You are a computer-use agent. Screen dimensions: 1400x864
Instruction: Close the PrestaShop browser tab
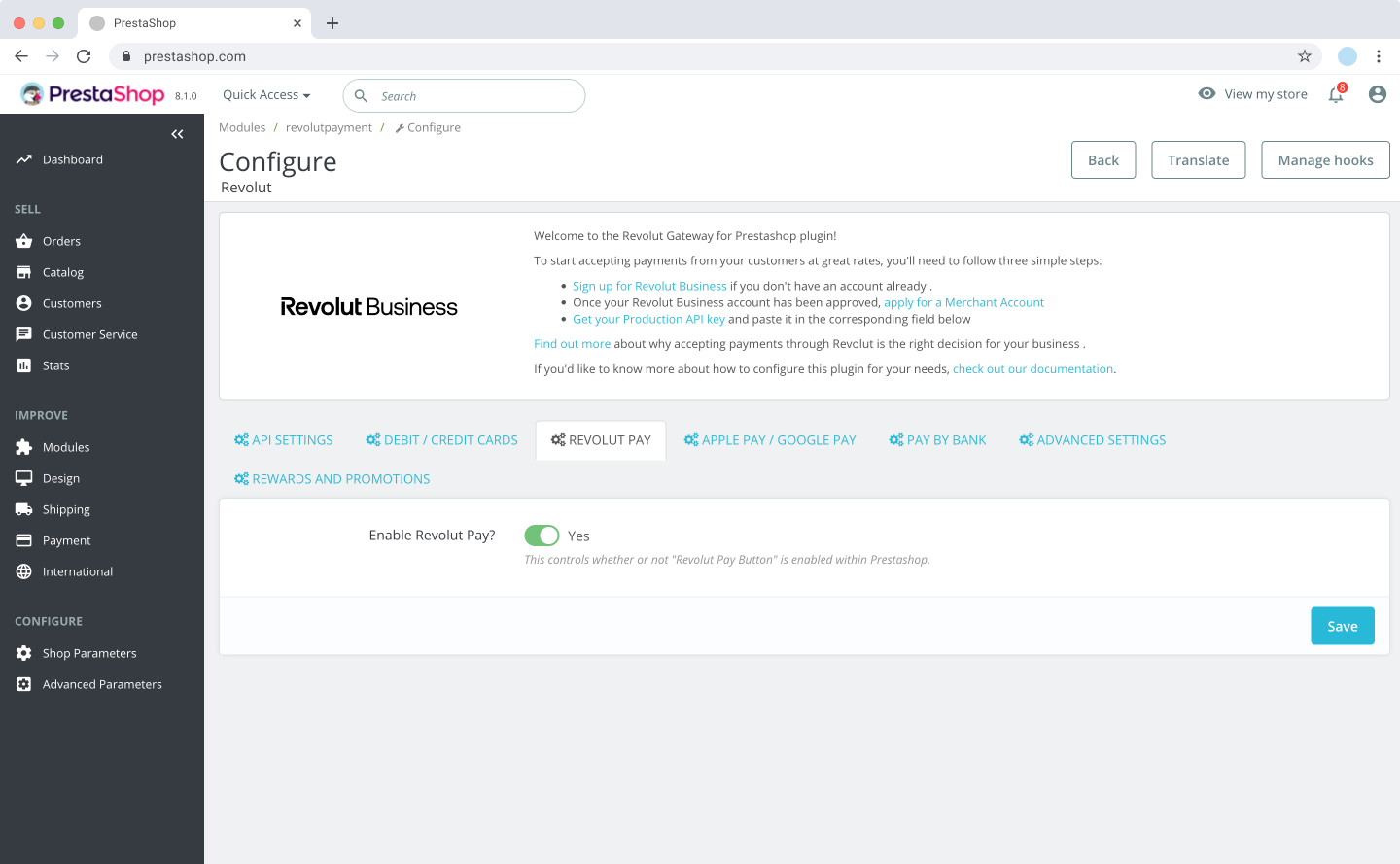[297, 23]
